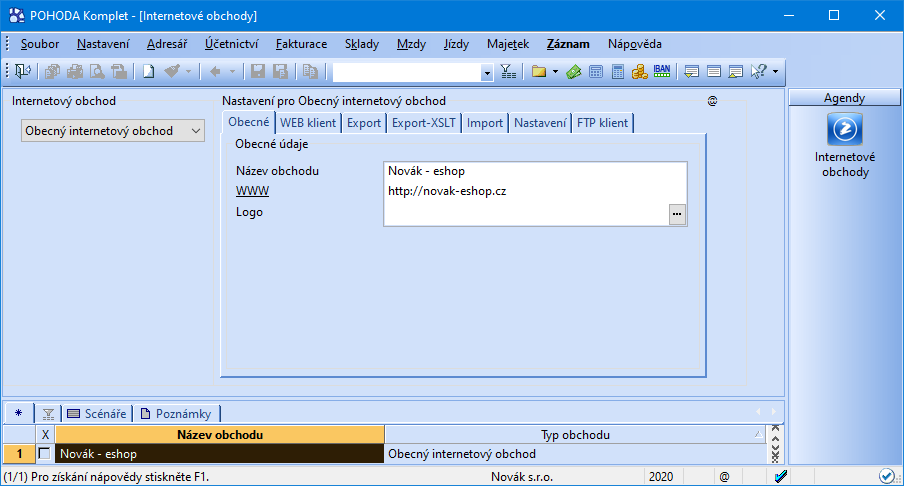Switch to the FTP klient tab
The image size is (904, 486).
602,123
